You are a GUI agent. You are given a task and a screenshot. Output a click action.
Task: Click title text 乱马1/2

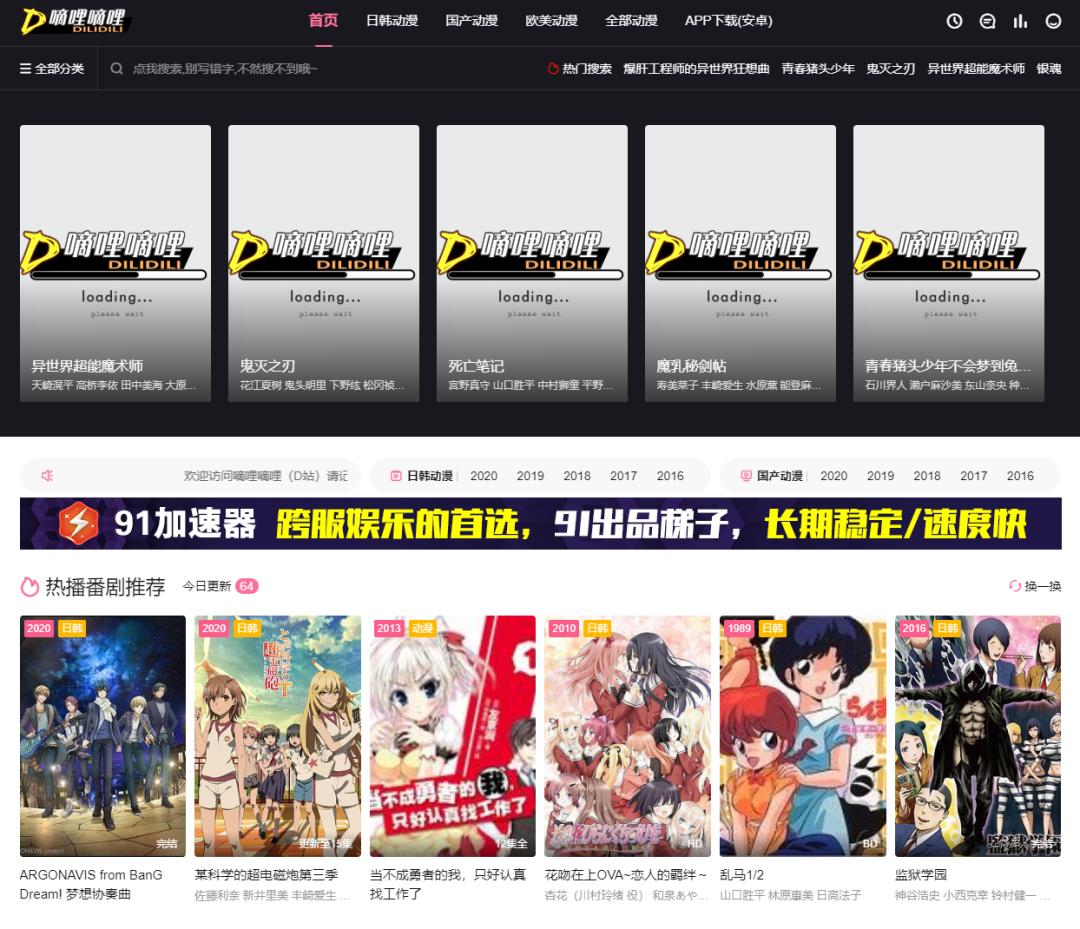pyautogui.click(x=742, y=875)
